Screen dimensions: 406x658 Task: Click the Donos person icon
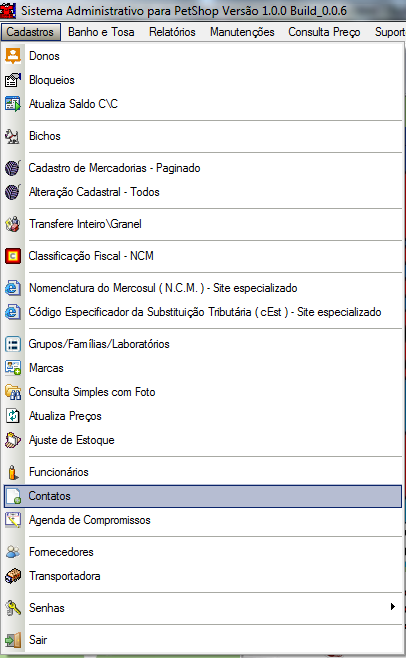point(13,56)
